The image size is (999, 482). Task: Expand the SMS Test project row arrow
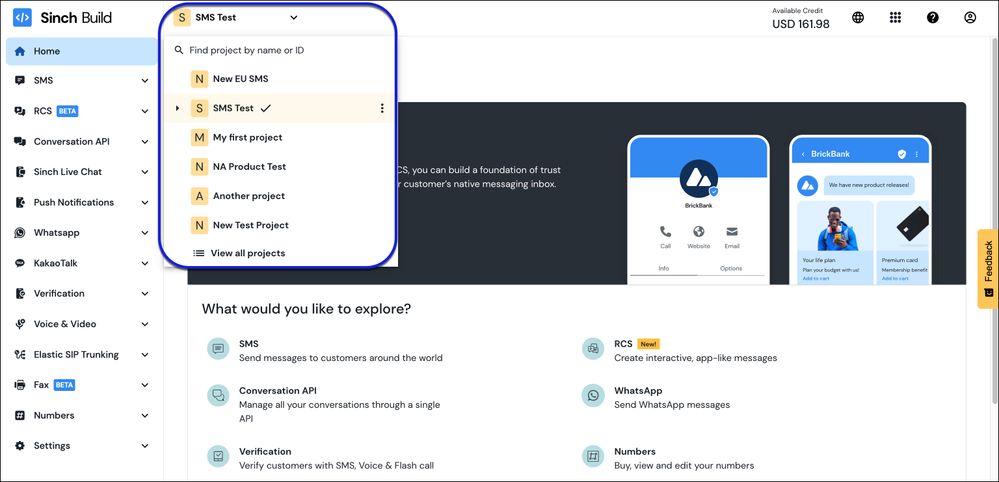point(177,108)
